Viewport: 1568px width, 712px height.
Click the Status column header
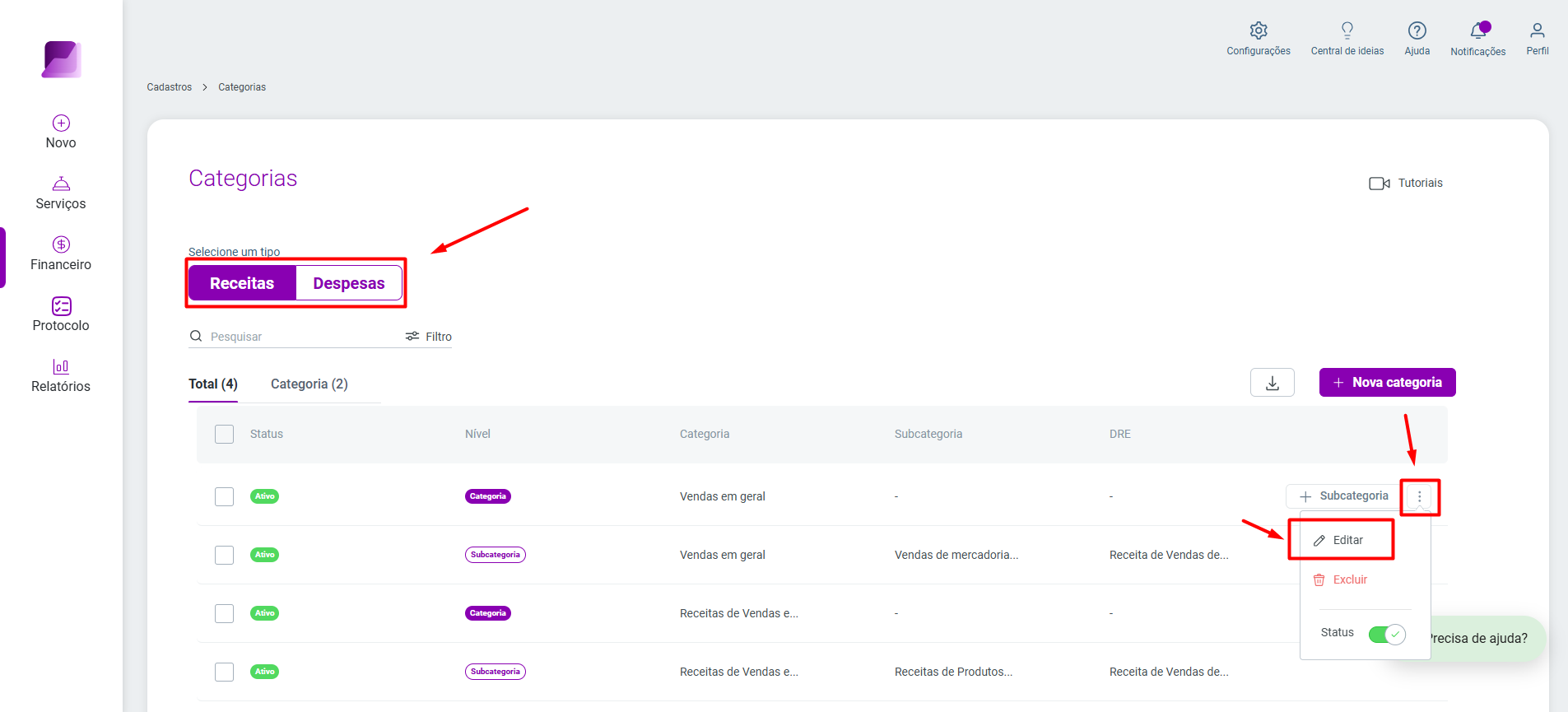coord(267,434)
